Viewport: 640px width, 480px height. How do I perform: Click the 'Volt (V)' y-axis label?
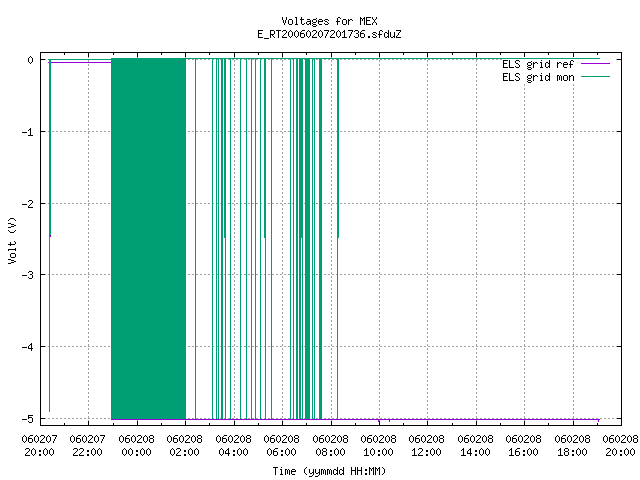coord(12,240)
